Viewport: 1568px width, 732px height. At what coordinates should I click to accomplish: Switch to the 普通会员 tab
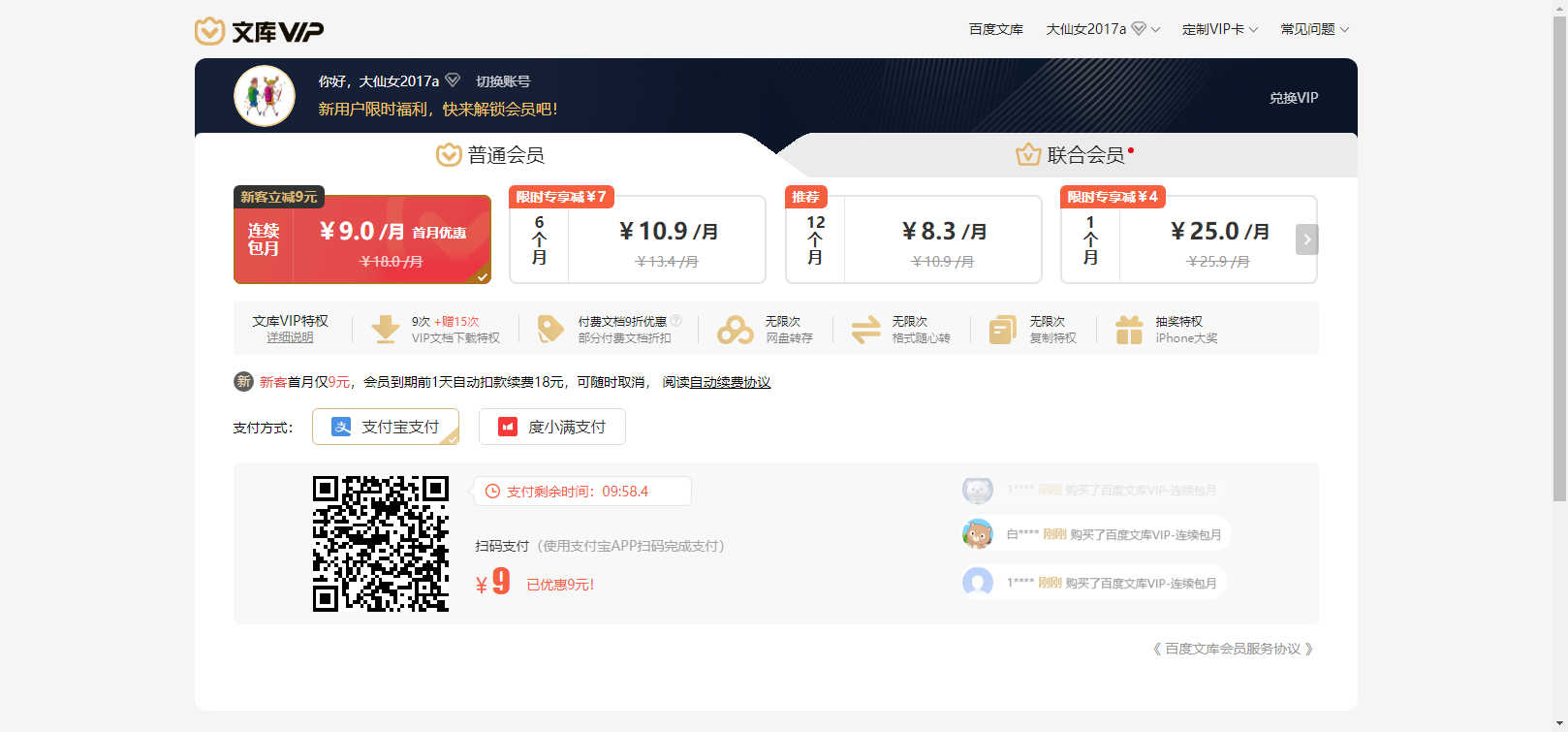490,155
